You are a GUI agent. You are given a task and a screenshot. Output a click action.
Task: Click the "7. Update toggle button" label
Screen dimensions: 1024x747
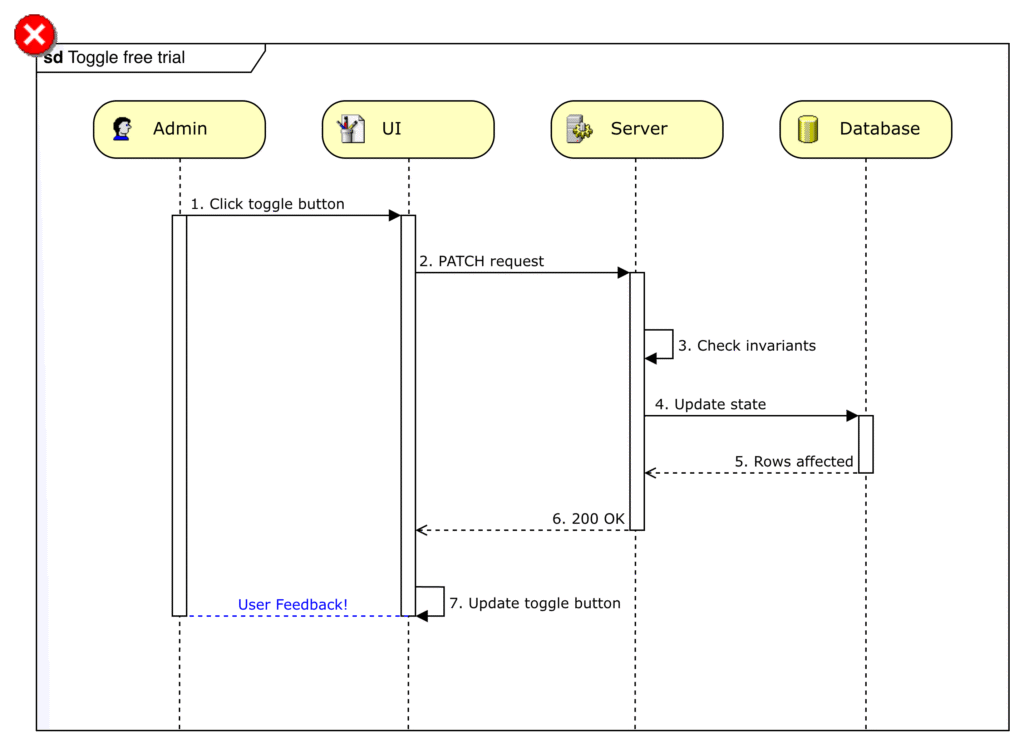point(534,603)
